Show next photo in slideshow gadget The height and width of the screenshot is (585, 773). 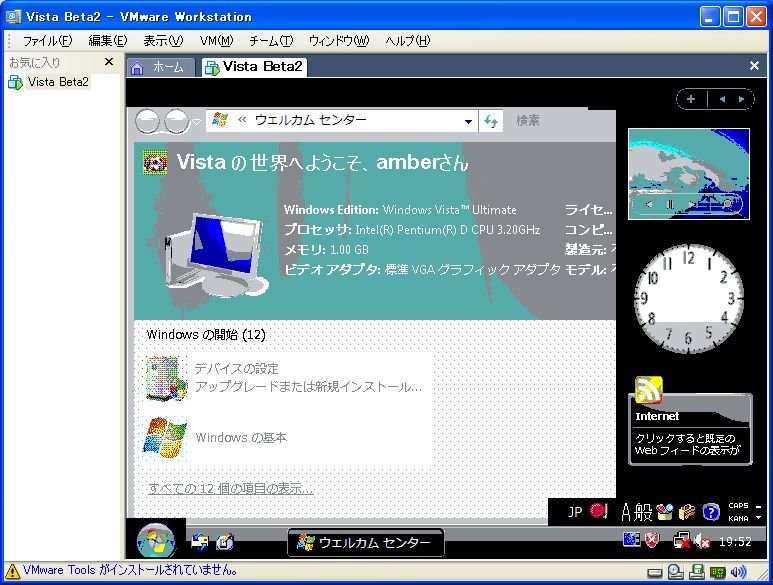(x=692, y=204)
